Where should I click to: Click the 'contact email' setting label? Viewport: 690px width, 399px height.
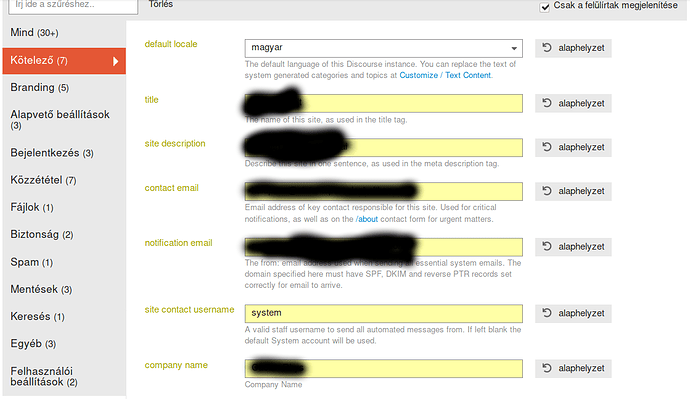click(171, 188)
